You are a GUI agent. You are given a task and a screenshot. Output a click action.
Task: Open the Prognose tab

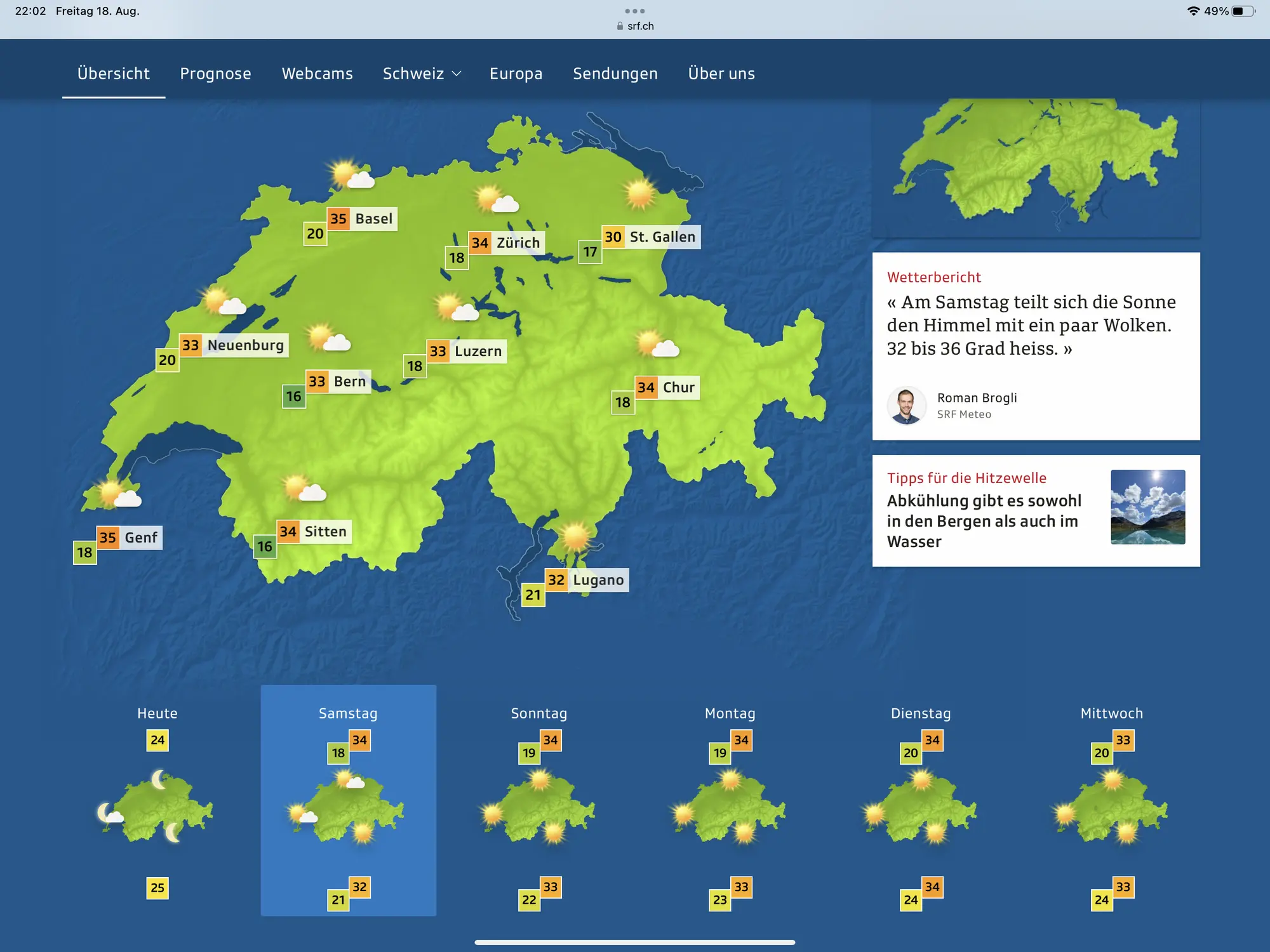[215, 74]
